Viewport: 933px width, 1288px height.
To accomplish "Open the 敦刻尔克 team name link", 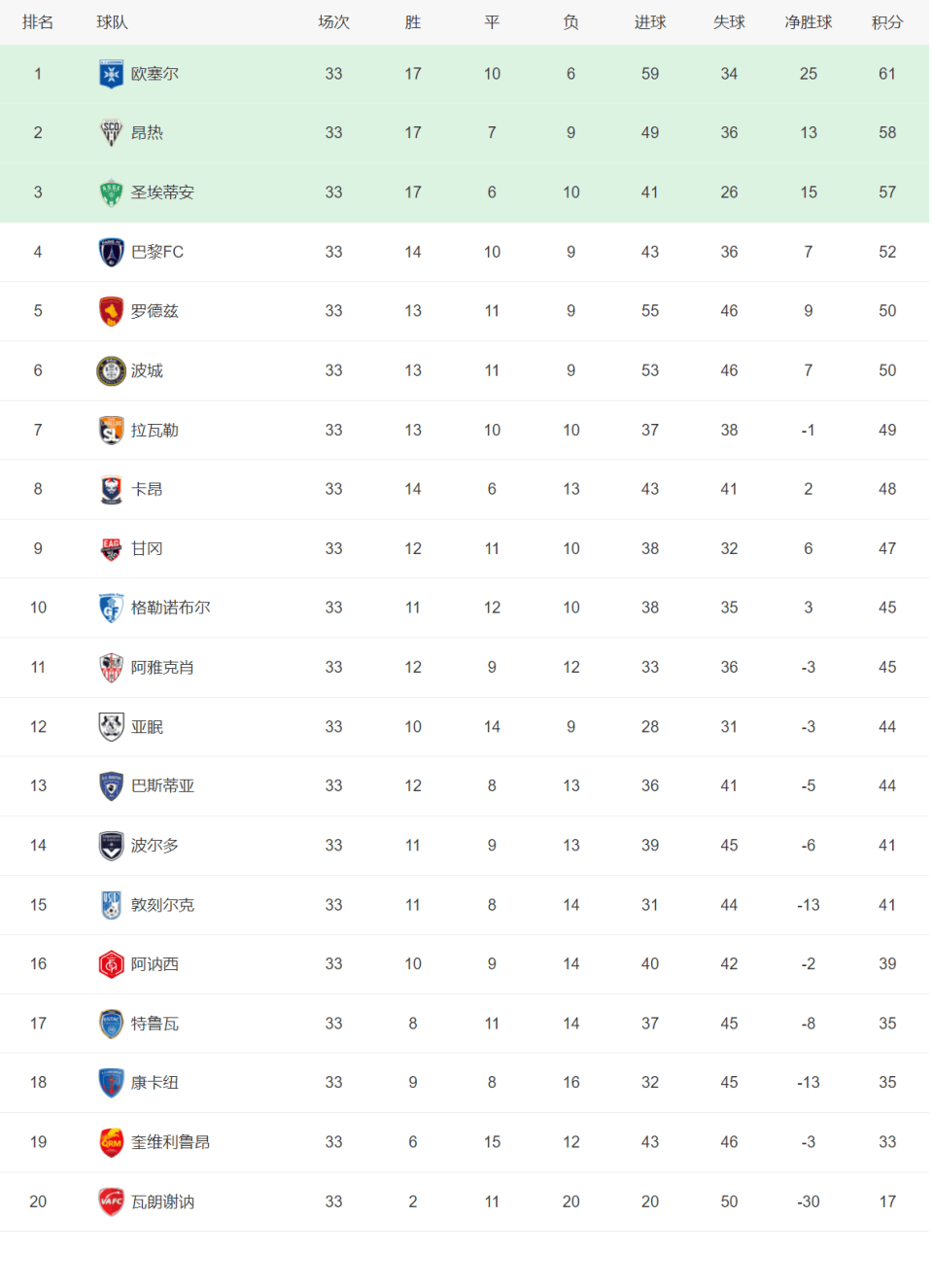I will pos(162,905).
